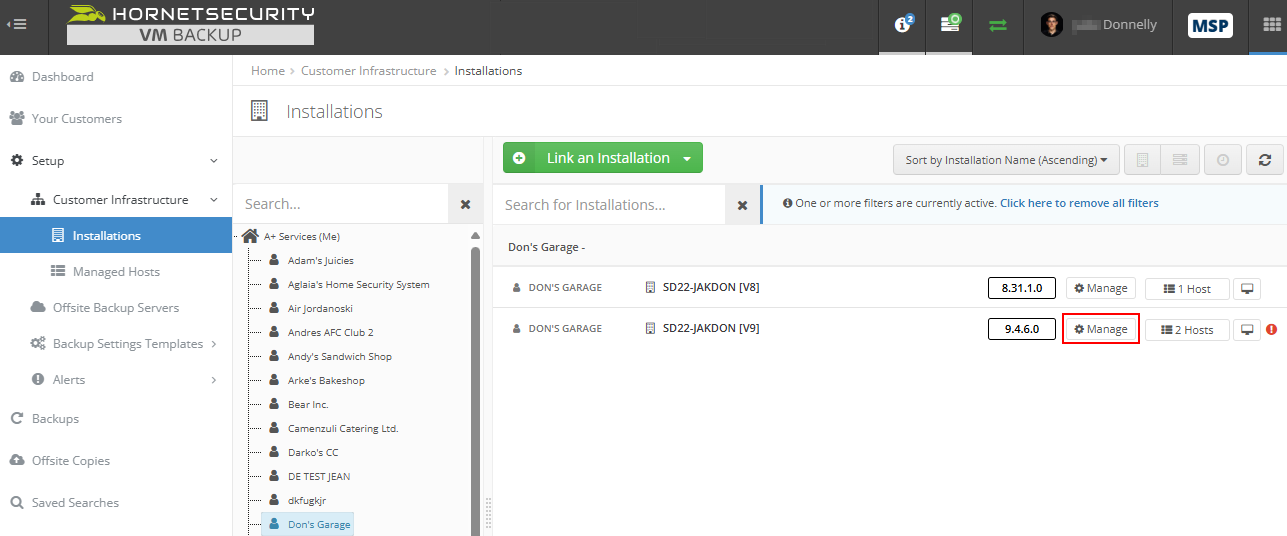Click the MSP badge in header

pos(1210,25)
